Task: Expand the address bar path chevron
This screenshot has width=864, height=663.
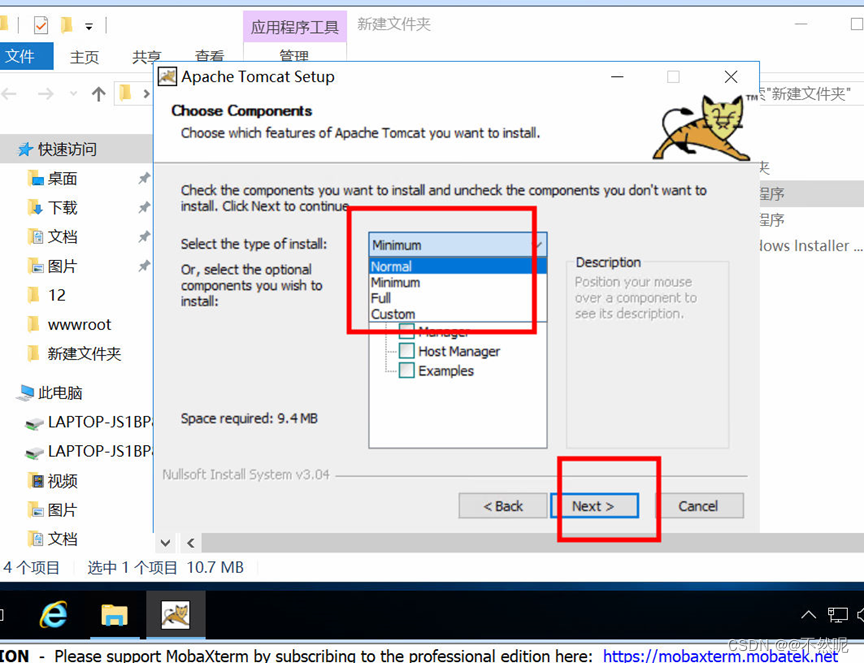Action: pyautogui.click(x=146, y=94)
